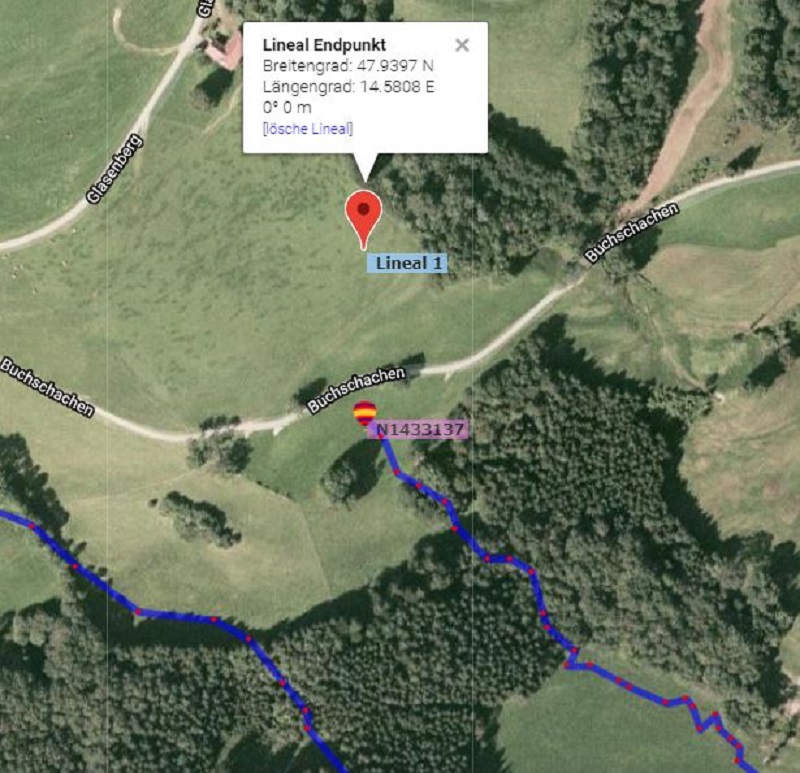Click the Längengrad 14.5808 E line

[348, 87]
